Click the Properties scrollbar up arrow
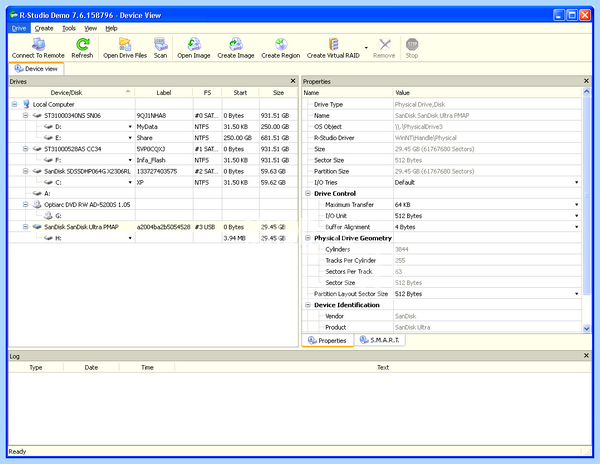This screenshot has height=464, width=600. [586, 92]
